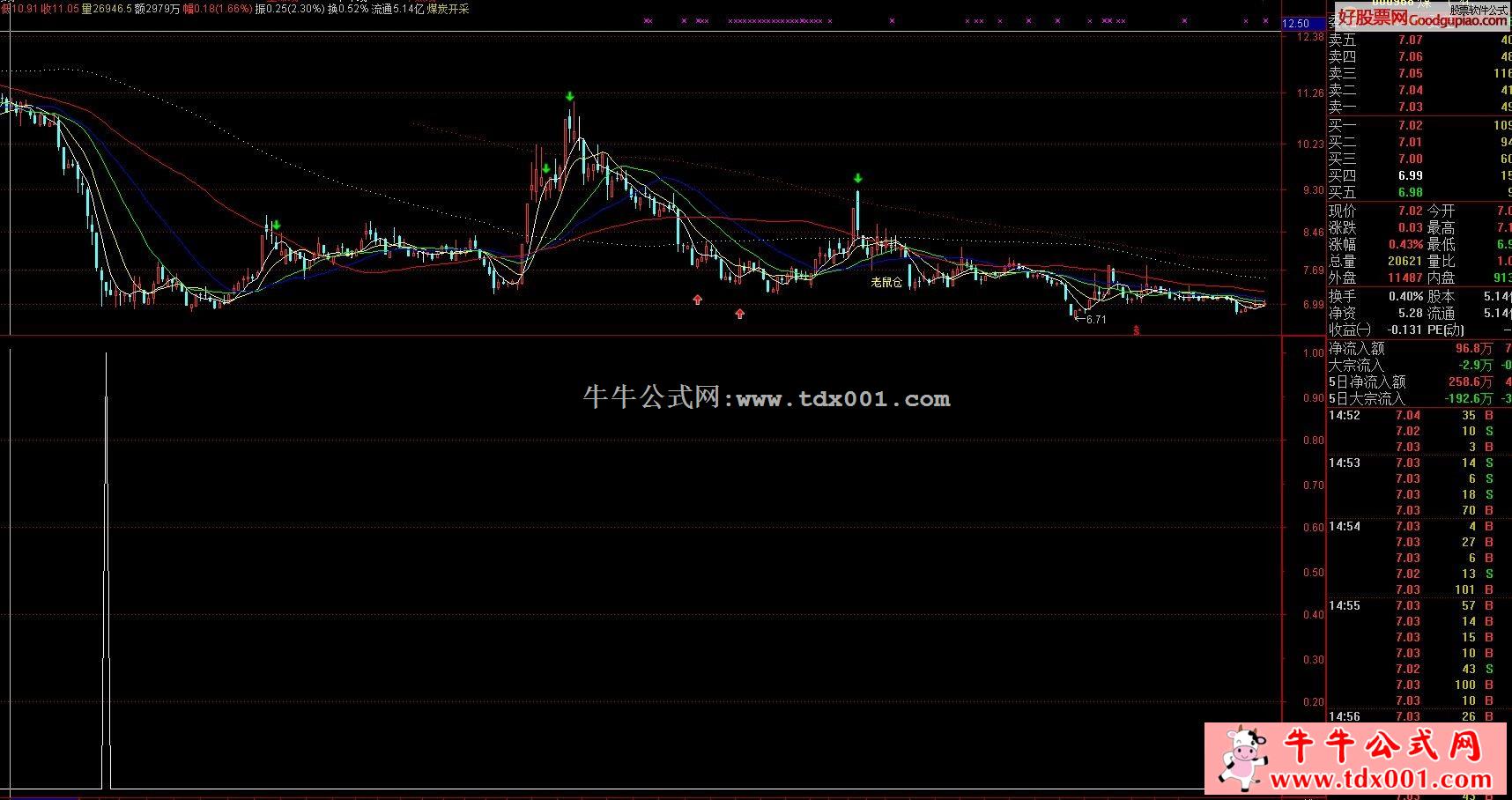Select the 老鼠仓 annotation on the chart
Image resolution: width=1512 pixels, height=800 pixels.
click(886, 282)
